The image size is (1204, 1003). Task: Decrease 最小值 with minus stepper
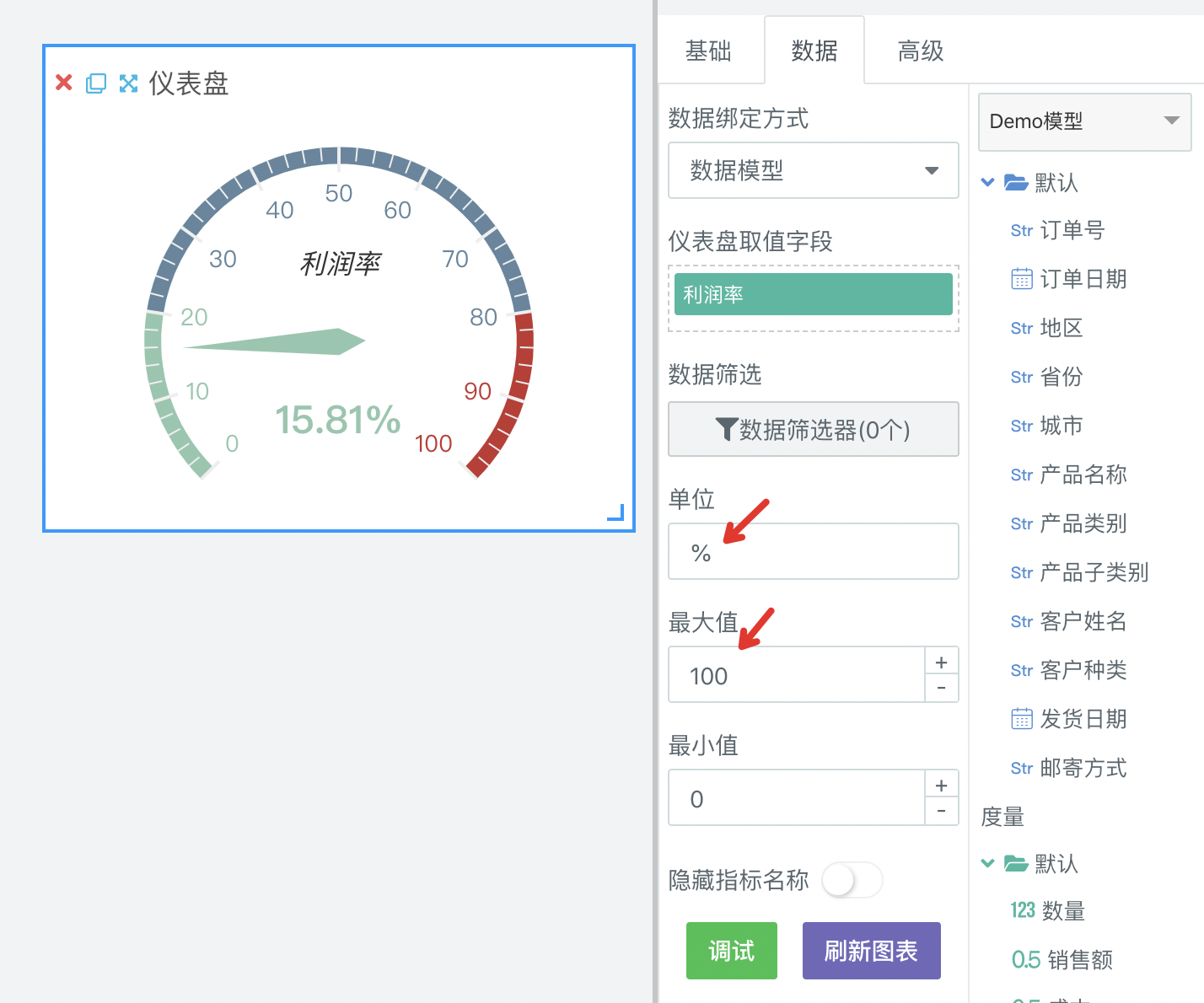pyautogui.click(x=942, y=812)
